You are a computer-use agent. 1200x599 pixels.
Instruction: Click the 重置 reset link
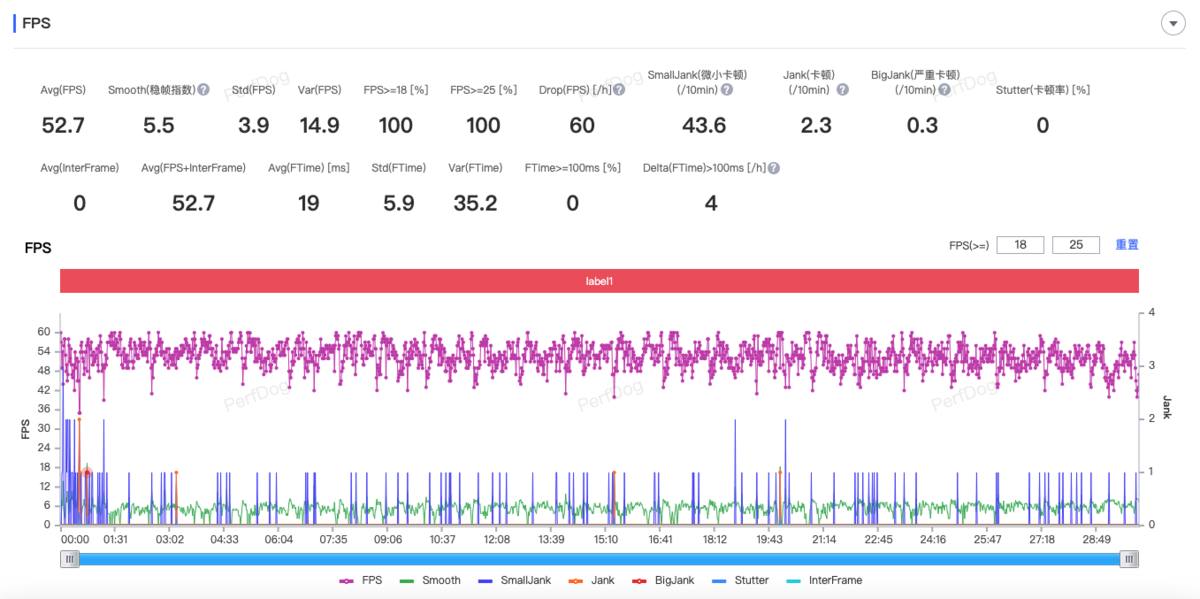(x=1127, y=245)
